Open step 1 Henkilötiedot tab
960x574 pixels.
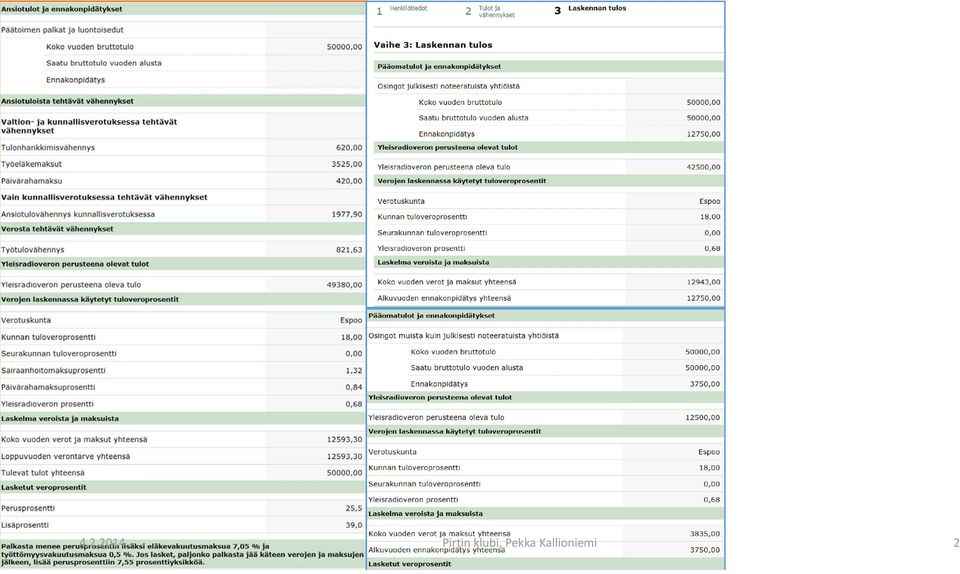[x=402, y=10]
